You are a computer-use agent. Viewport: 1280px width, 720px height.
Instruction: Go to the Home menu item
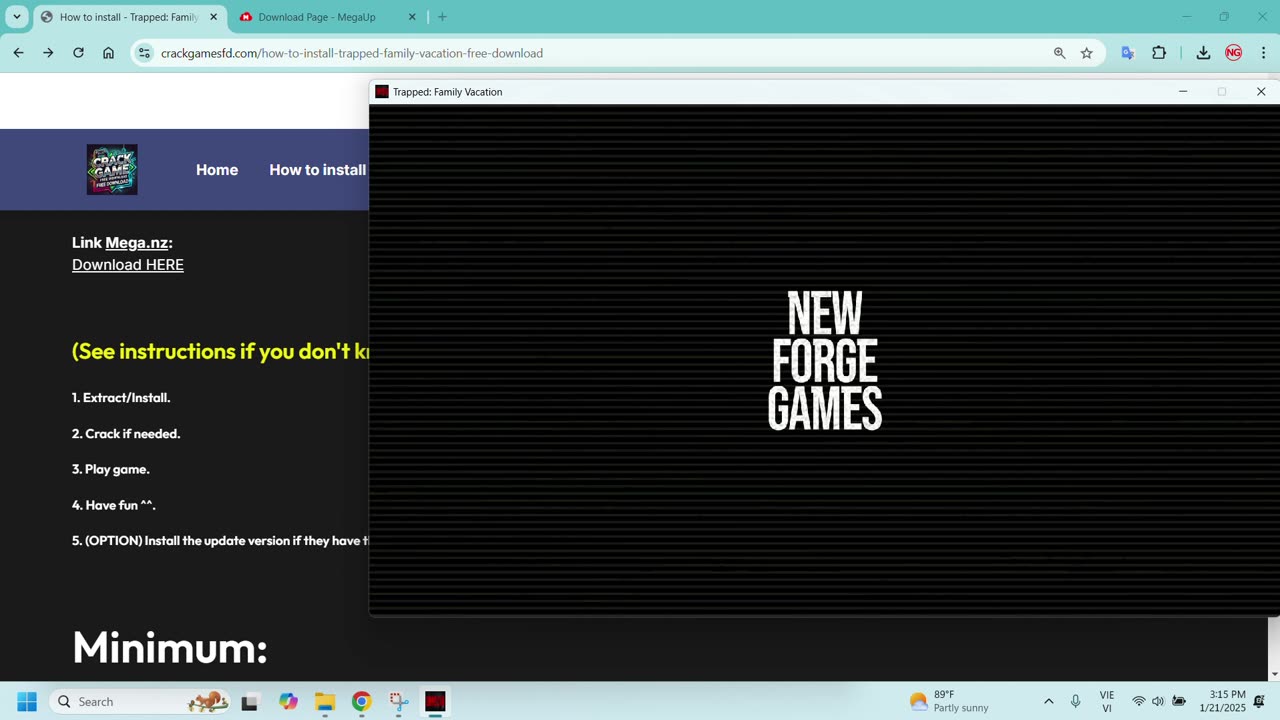click(x=217, y=170)
